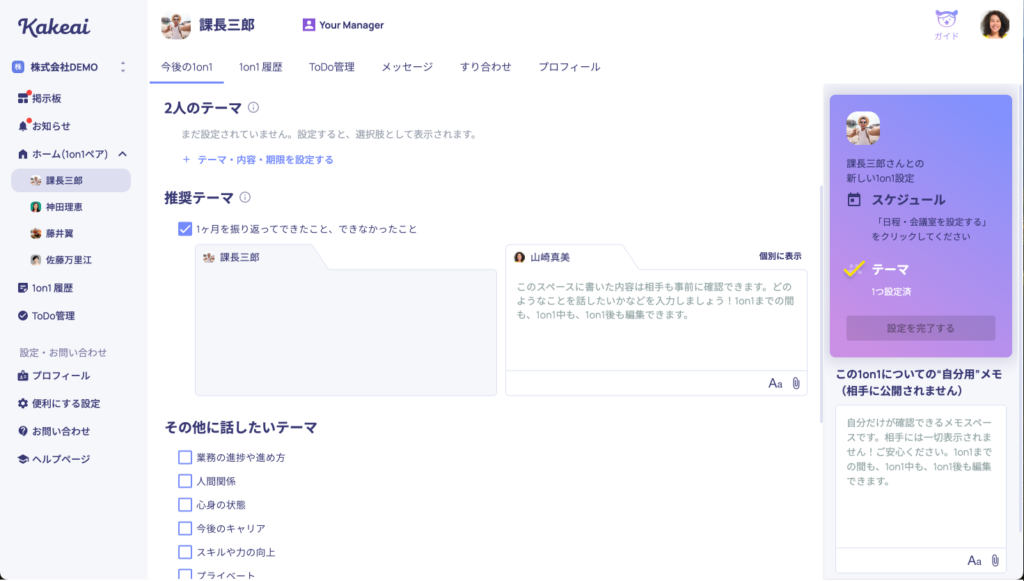
Task: Switch to the 今後の1on1 tab
Action: click(187, 67)
